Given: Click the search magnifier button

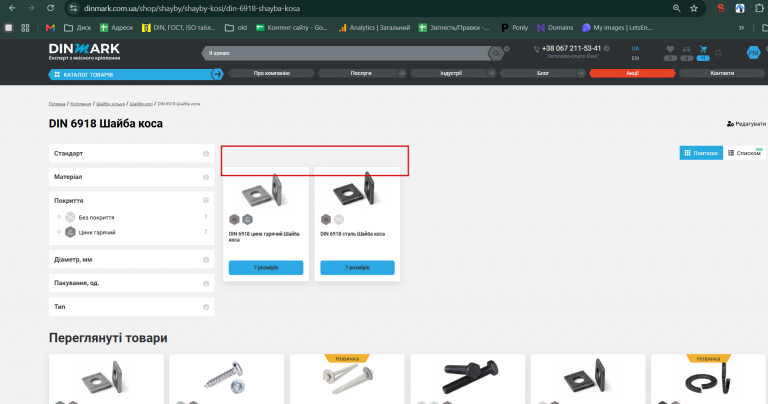Looking at the screenshot, I should 496,53.
